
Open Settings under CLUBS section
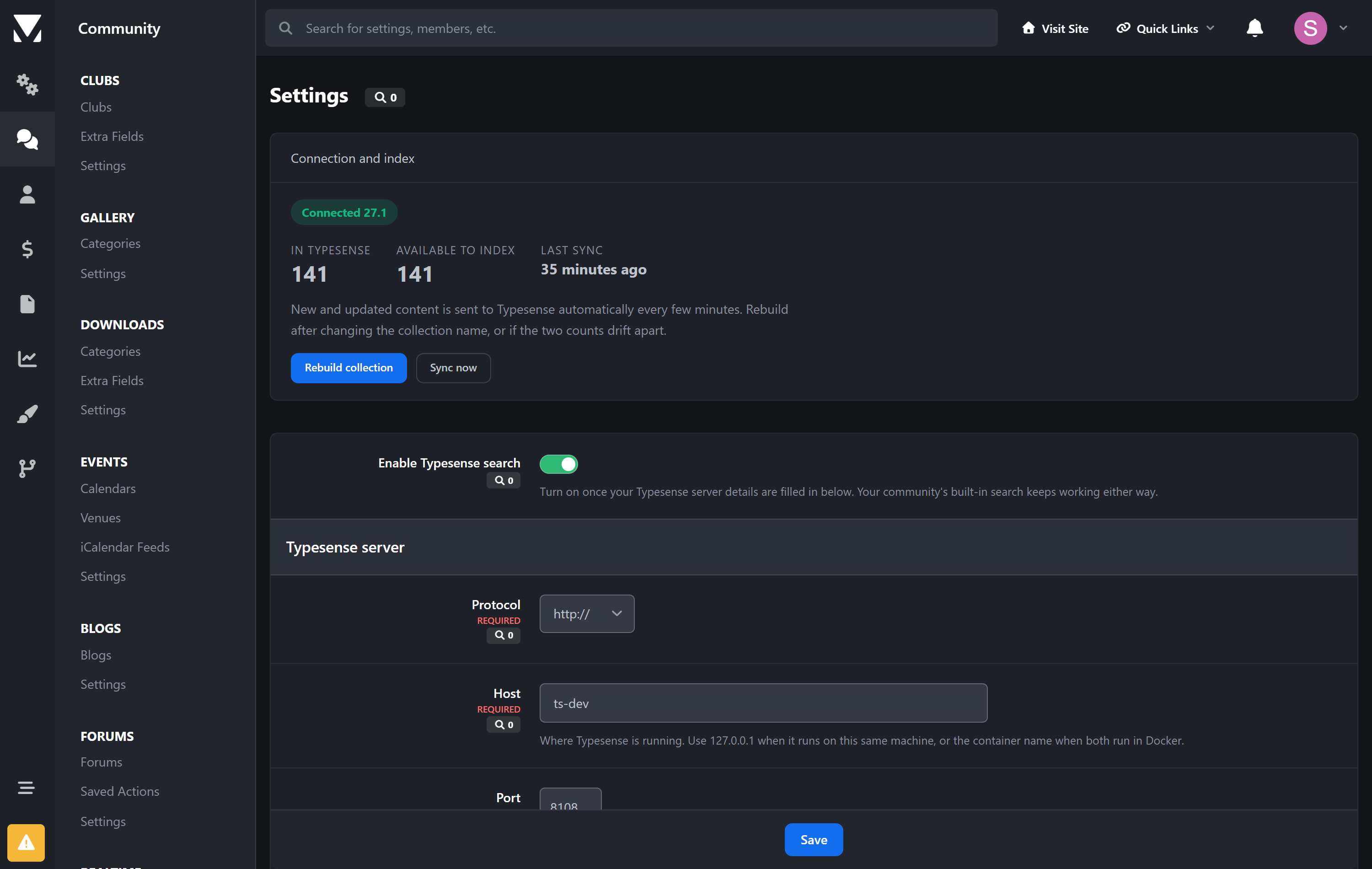(x=103, y=166)
